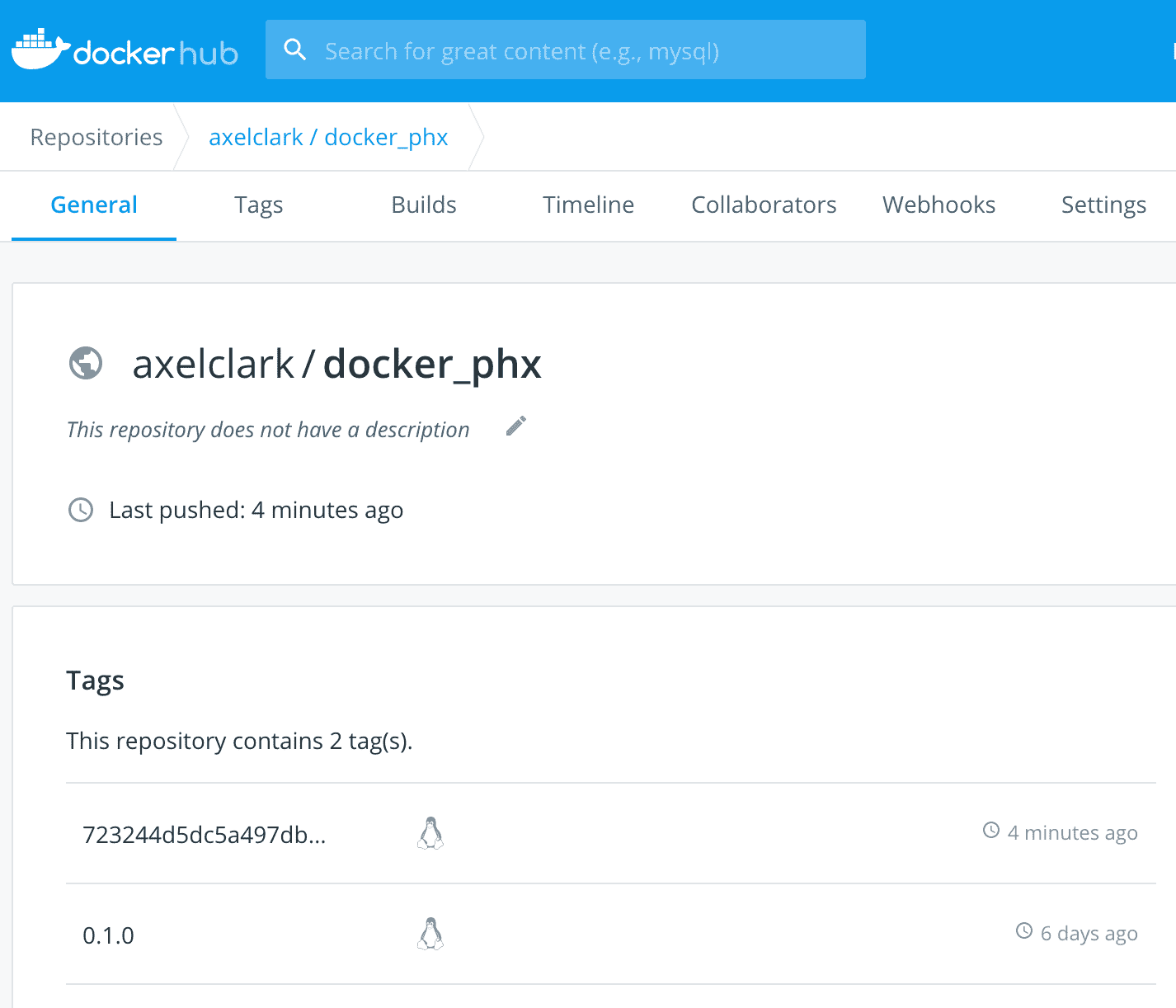Open the repository Settings tab
Screen dimensions: 1176x1008
click(1103, 205)
